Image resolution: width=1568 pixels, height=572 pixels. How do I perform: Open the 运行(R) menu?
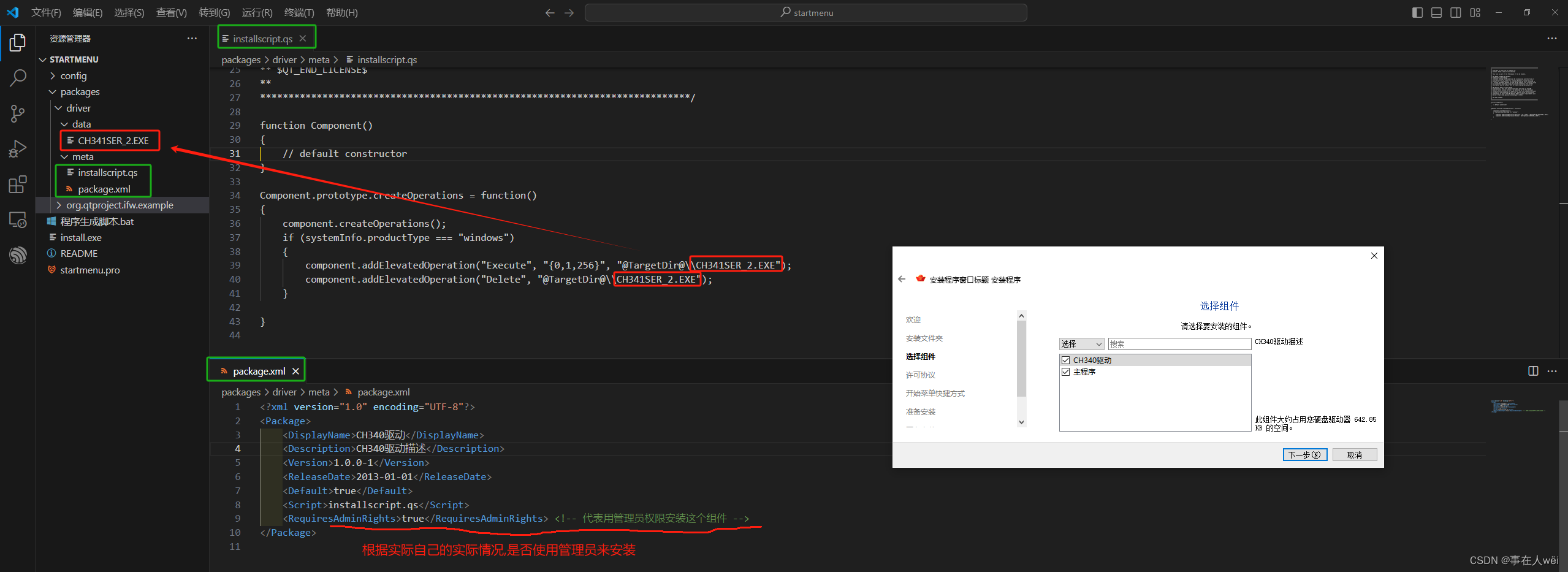(257, 13)
